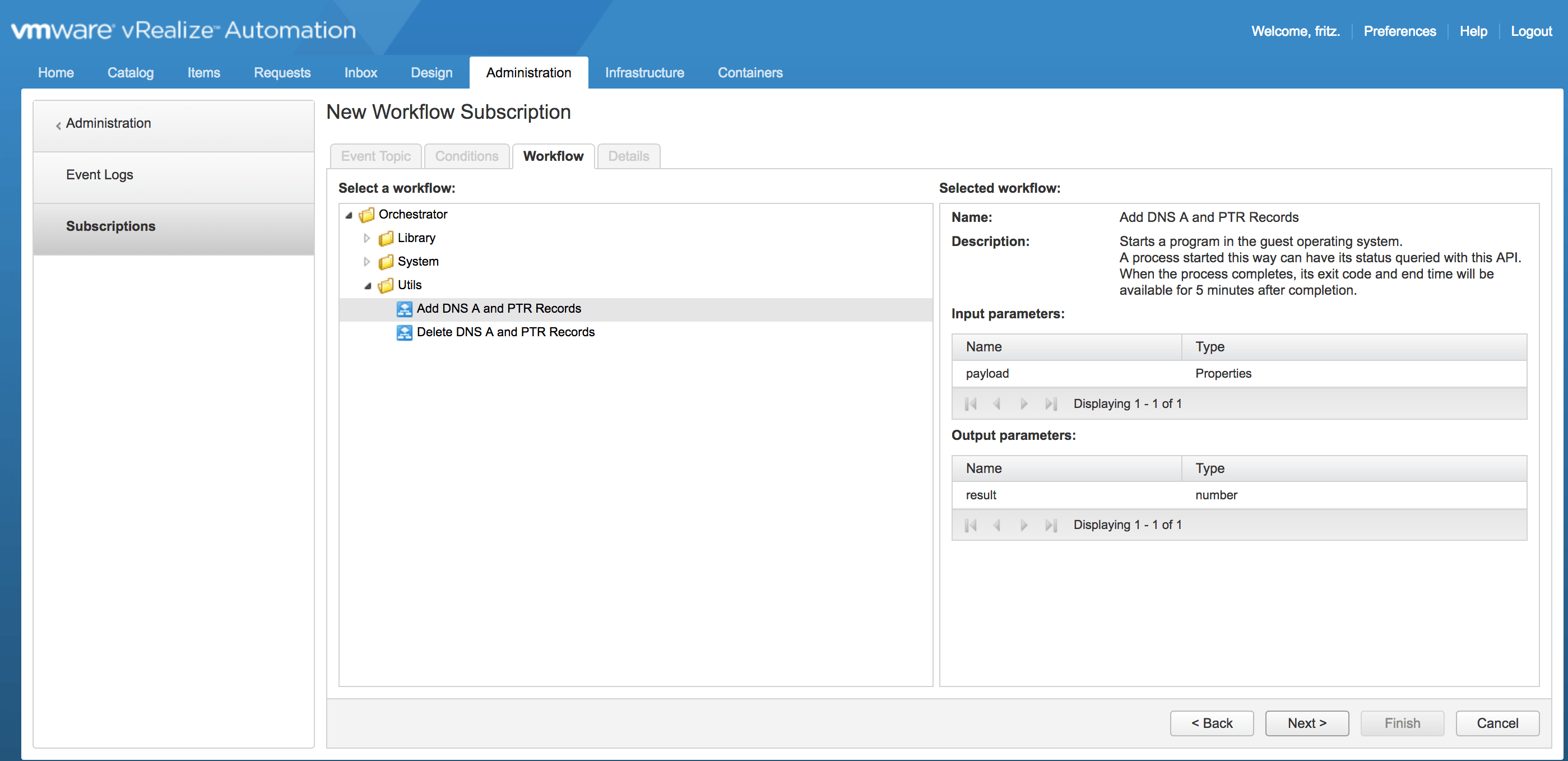Open the Infrastructure tab
The height and width of the screenshot is (761, 1568).
(x=644, y=72)
